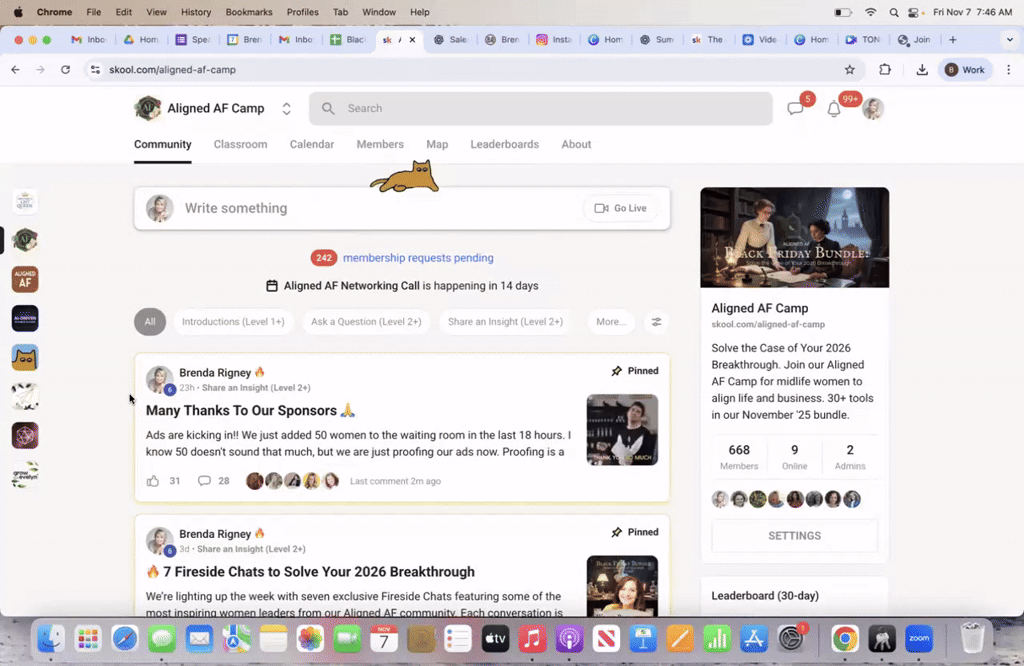Filter by Ask a Question (Level 2+)
The width and height of the screenshot is (1024, 666).
click(x=366, y=322)
